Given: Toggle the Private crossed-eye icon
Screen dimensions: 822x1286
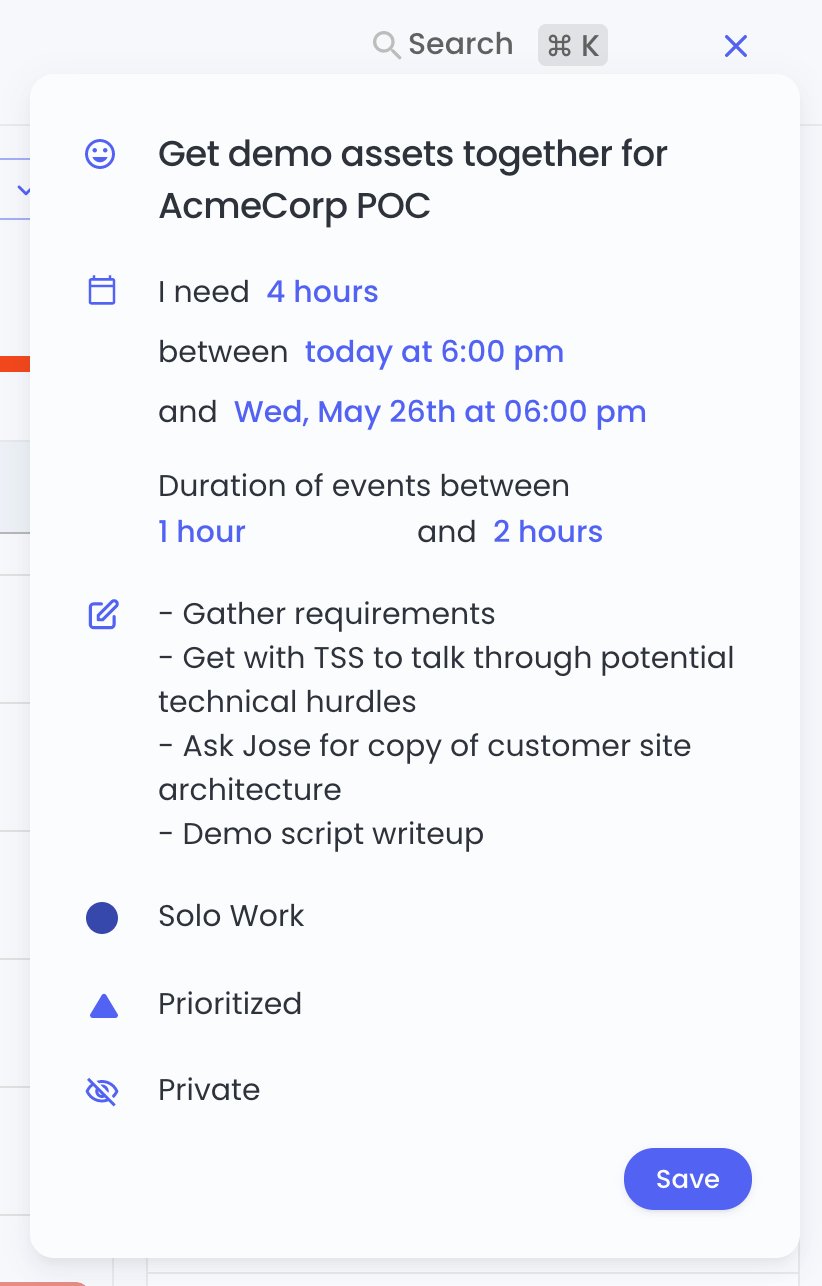Looking at the screenshot, I should [x=102, y=1092].
